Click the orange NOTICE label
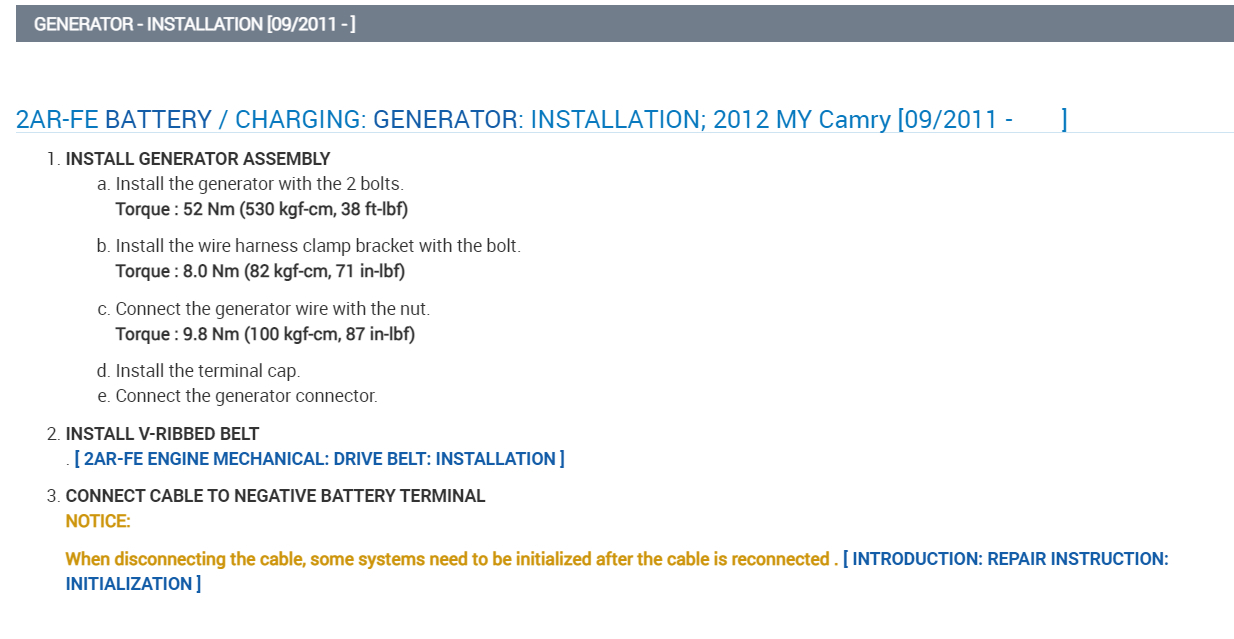Screen dimensions: 1234x639 coord(98,521)
